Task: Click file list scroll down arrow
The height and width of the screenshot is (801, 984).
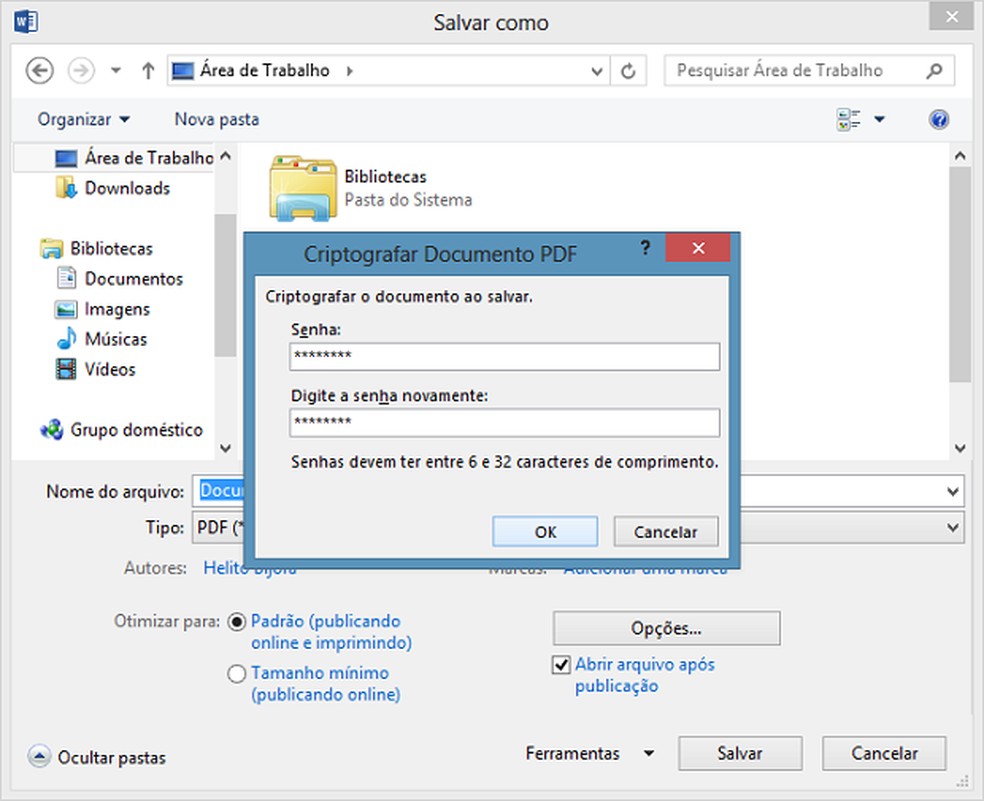Action: 959,448
